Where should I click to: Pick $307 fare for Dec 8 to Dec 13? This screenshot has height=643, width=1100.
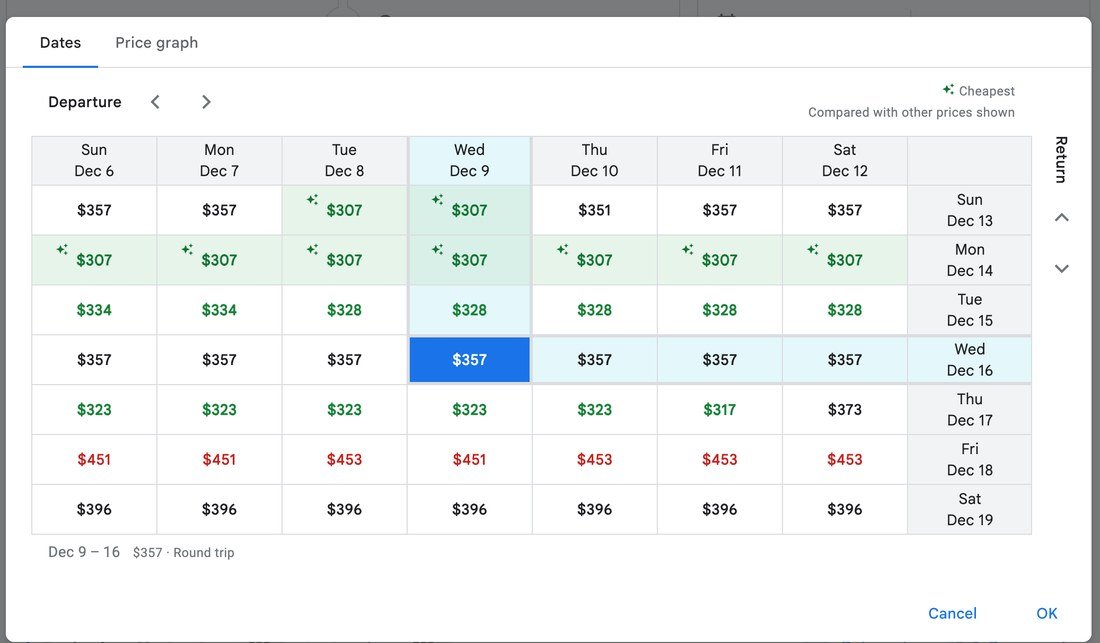pos(344,210)
